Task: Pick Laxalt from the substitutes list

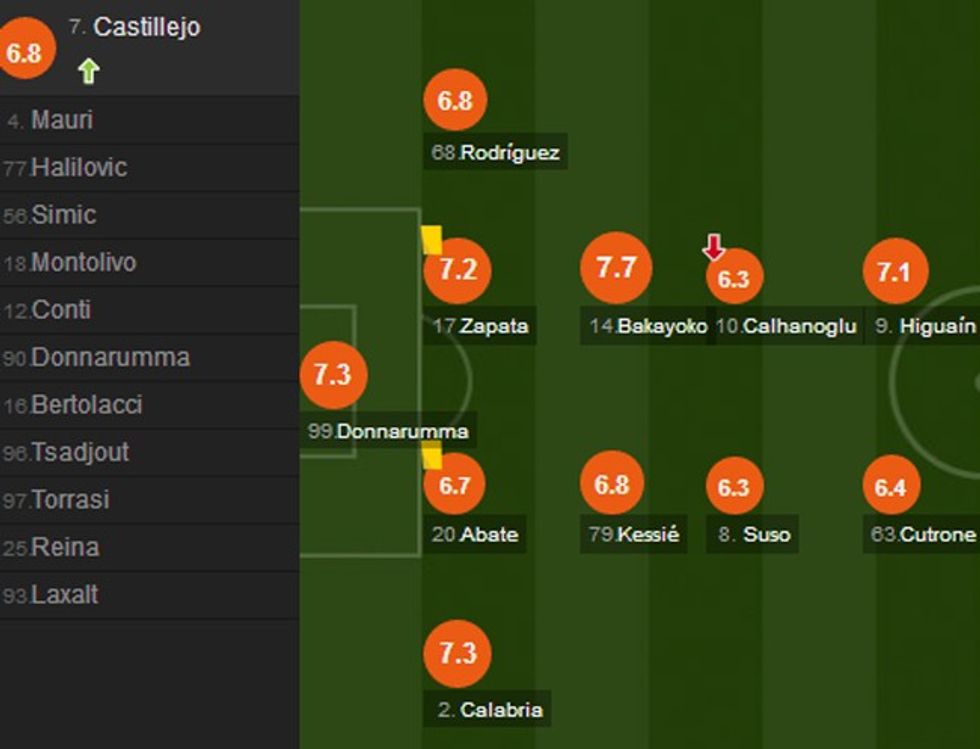Action: click(x=65, y=595)
